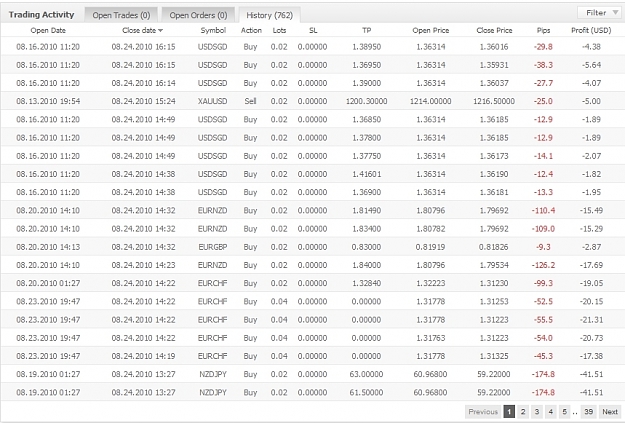625x423 pixels.
Task: Click open price 1214.00000
Action: point(430,101)
